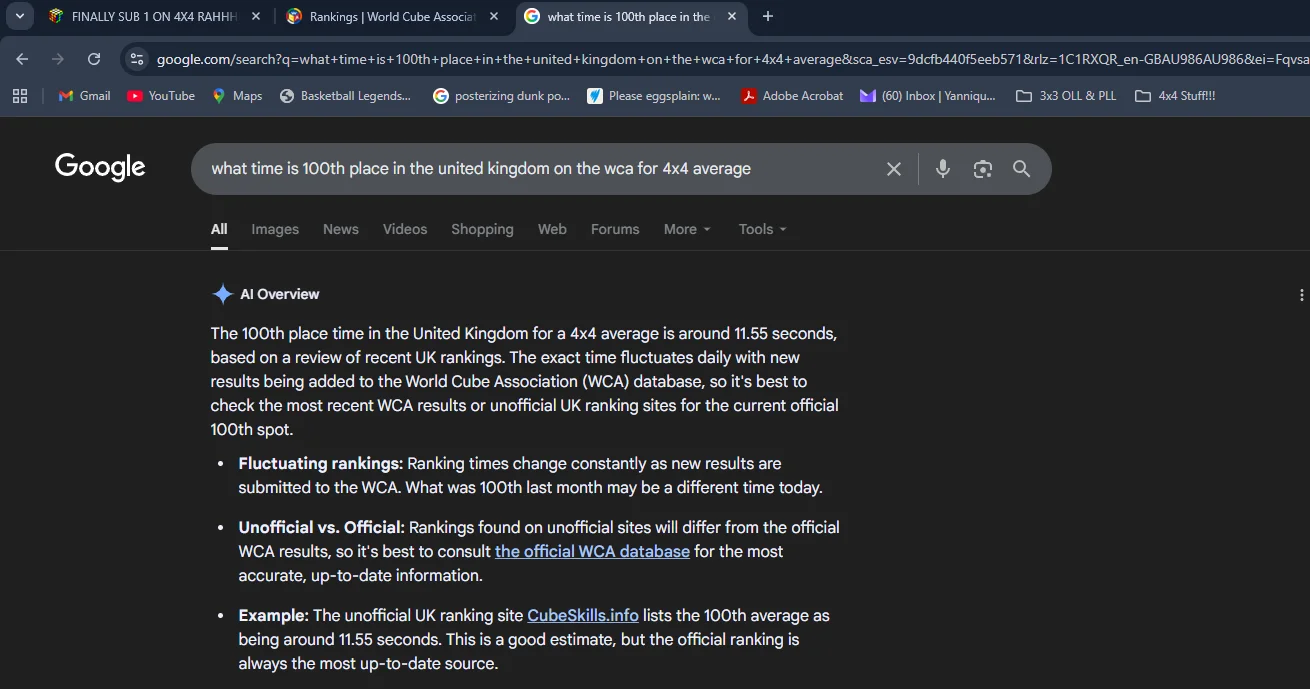
Task: Go back to the previous page
Action: pyautogui.click(x=22, y=59)
